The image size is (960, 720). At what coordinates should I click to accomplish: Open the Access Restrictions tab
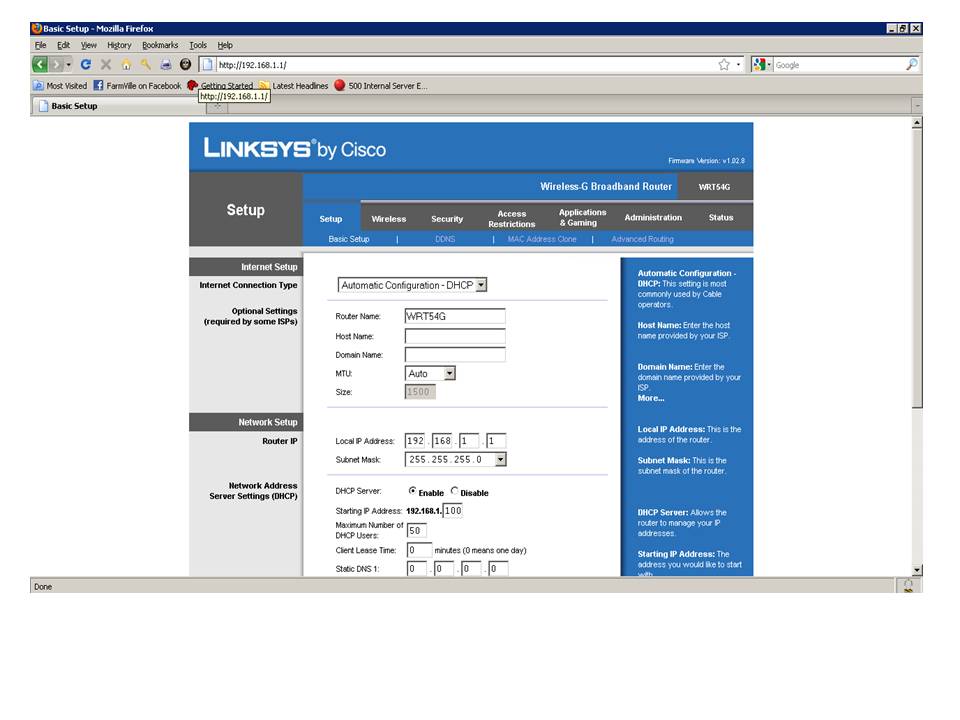pos(512,219)
